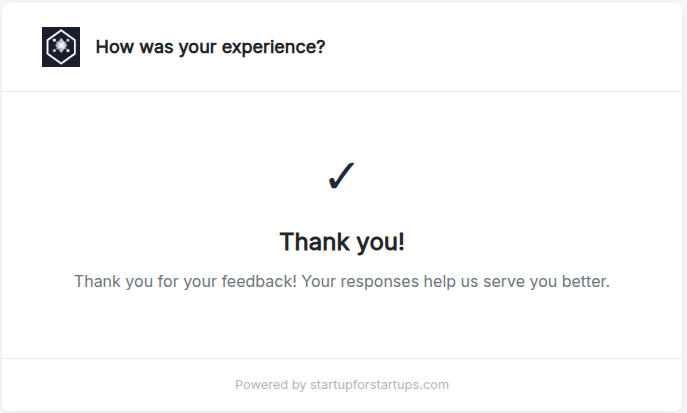
Task: Click the large checkmark confirmation icon
Action: click(342, 176)
